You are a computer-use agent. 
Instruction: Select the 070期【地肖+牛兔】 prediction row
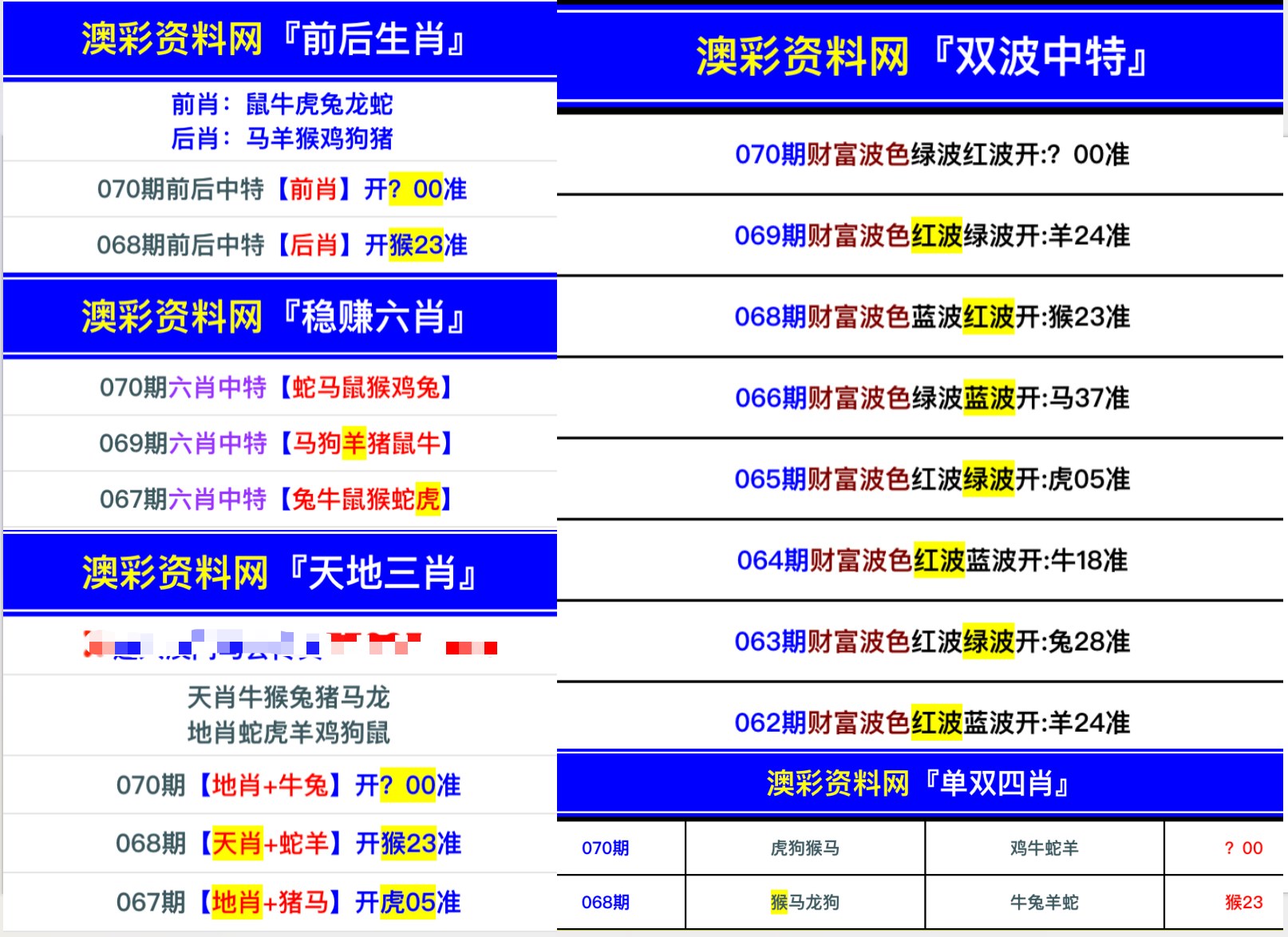coord(288,785)
